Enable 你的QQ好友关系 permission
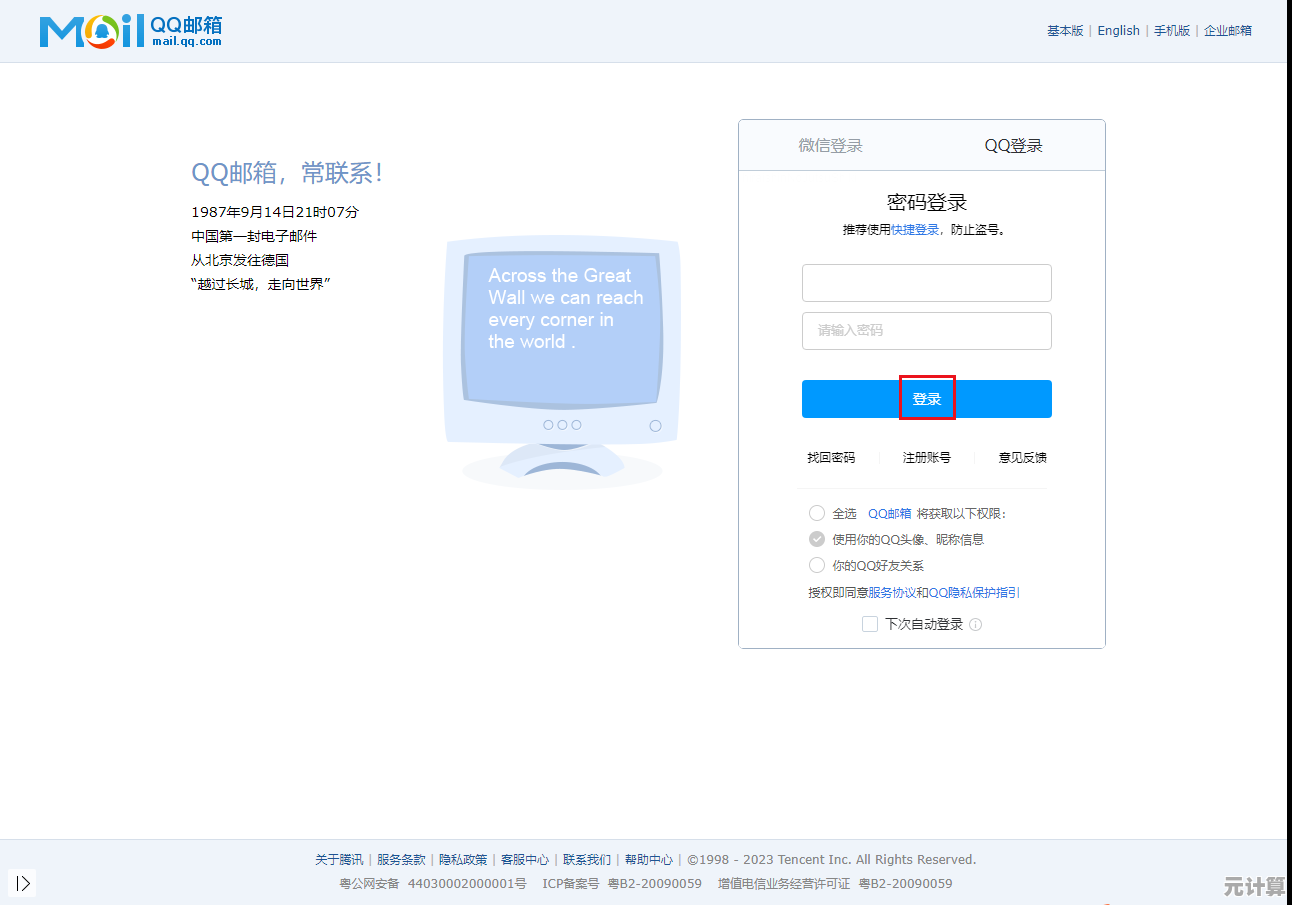This screenshot has width=1292, height=905. [x=817, y=565]
